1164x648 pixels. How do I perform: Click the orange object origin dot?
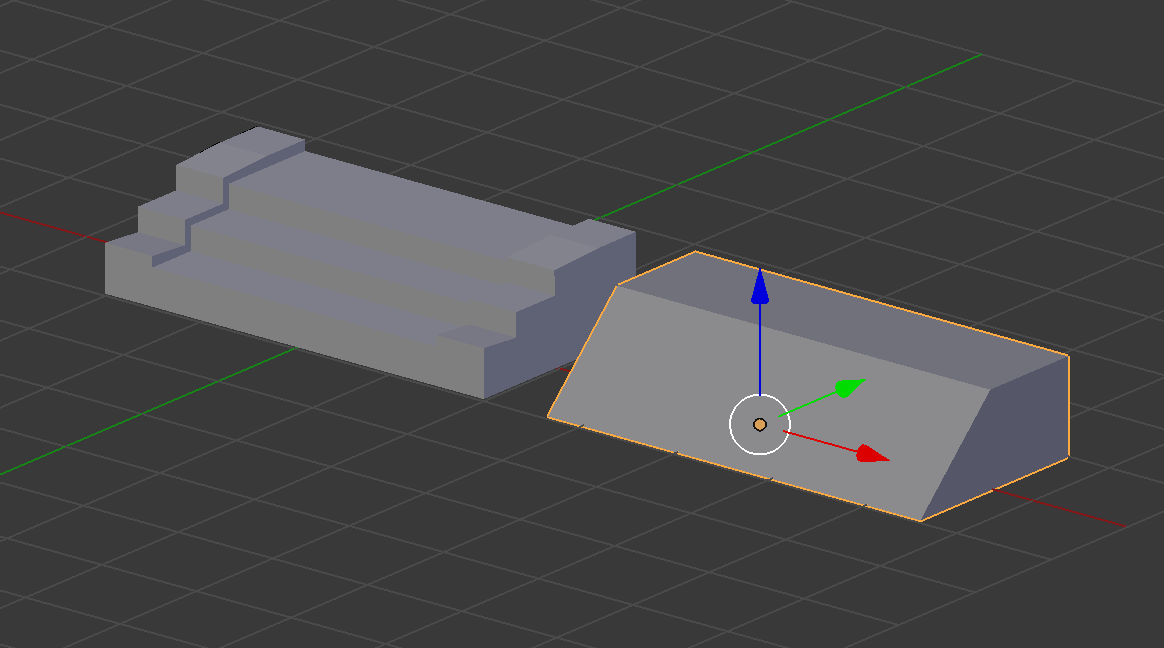(x=760, y=424)
